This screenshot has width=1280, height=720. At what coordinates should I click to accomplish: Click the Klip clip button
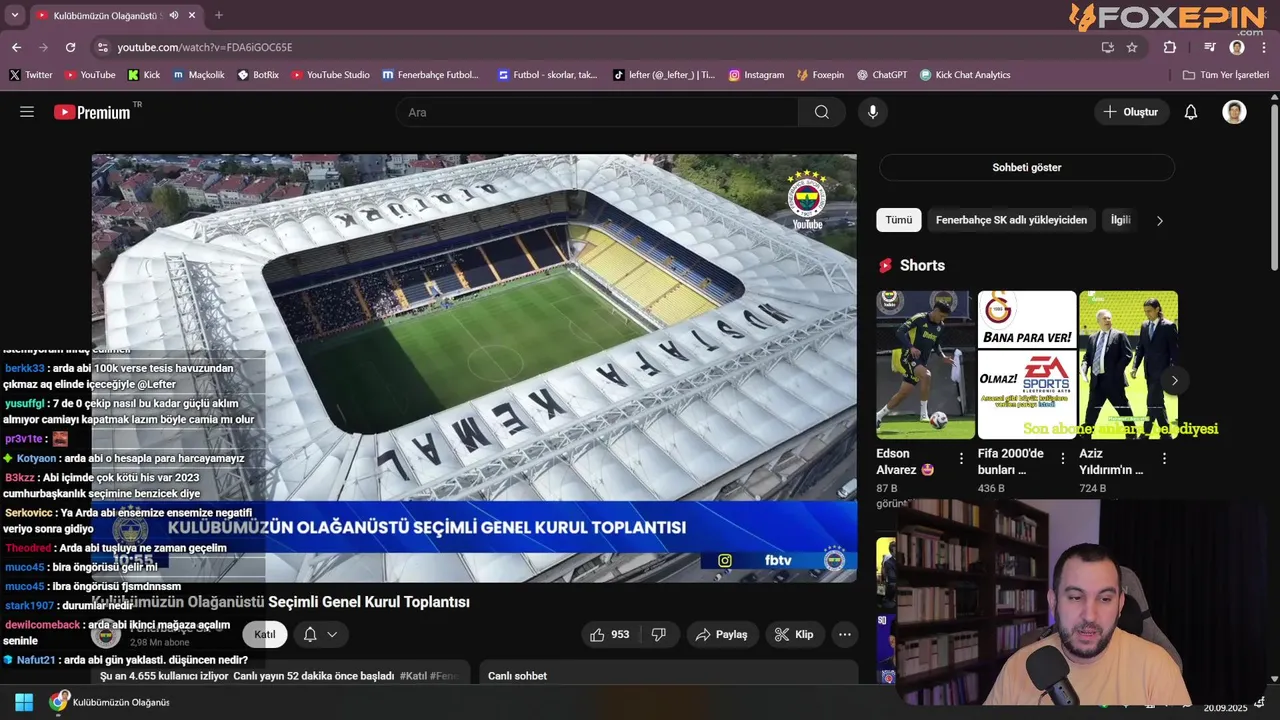[794, 635]
